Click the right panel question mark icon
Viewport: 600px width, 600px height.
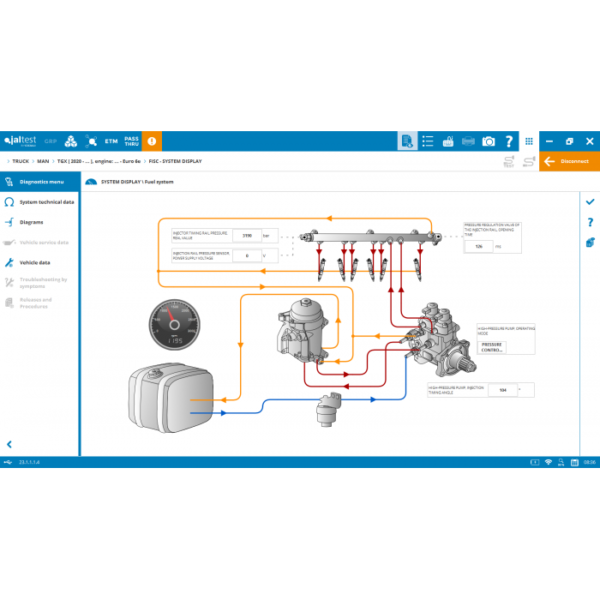point(590,222)
